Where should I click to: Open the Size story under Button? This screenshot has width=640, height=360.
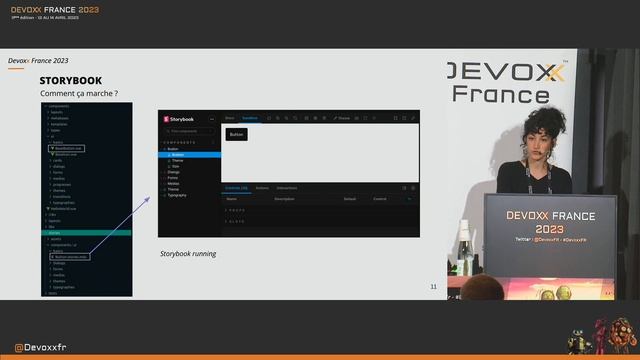(x=175, y=166)
